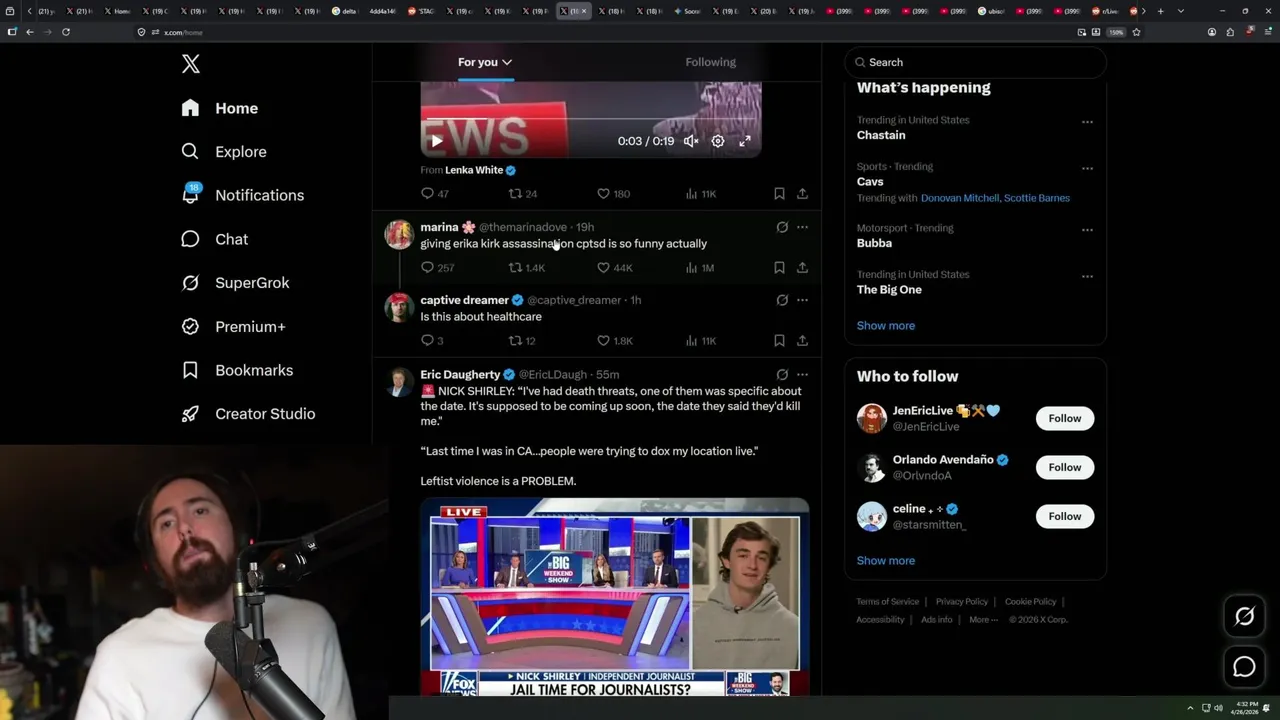The height and width of the screenshot is (720, 1280).
Task: Share marina's post
Action: click(x=802, y=268)
